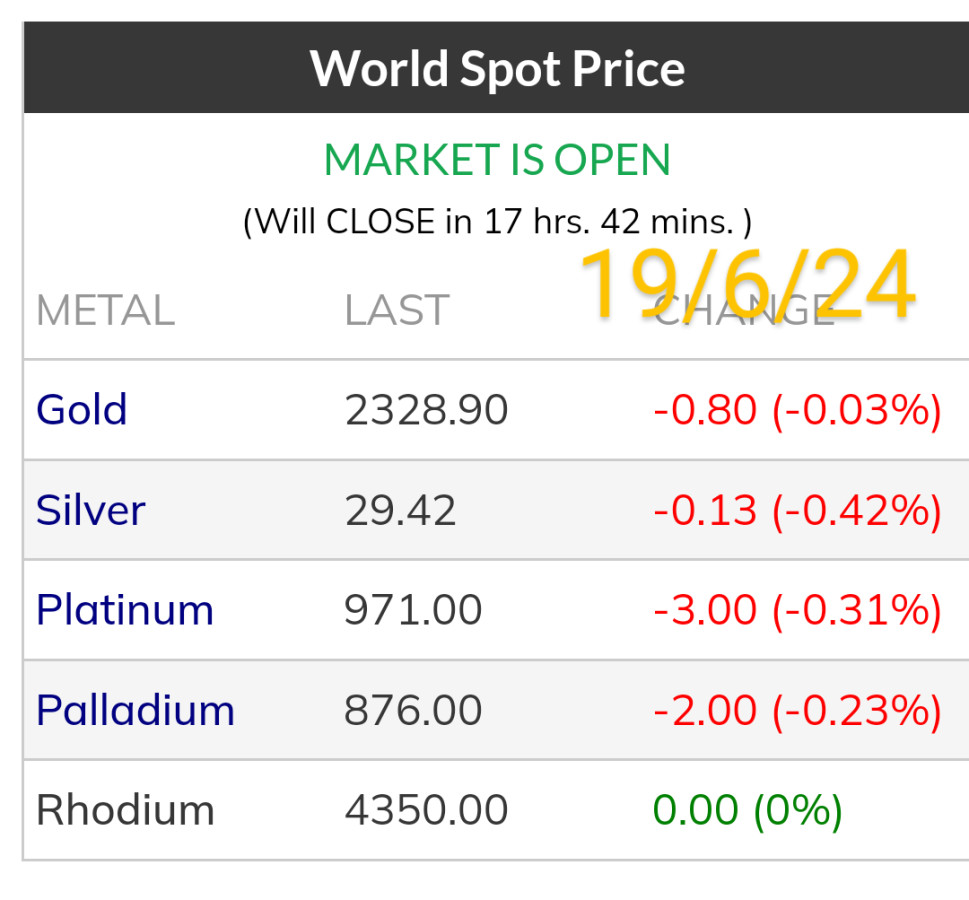Viewport: 969px width, 900px height.
Task: Click Rhodium last price 4350.00
Action: pyautogui.click(x=426, y=810)
